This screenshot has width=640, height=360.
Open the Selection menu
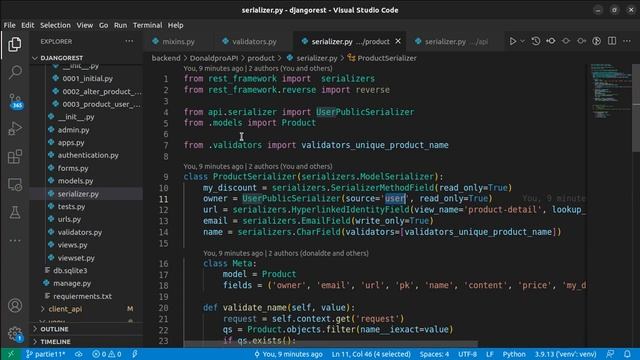click(55, 25)
